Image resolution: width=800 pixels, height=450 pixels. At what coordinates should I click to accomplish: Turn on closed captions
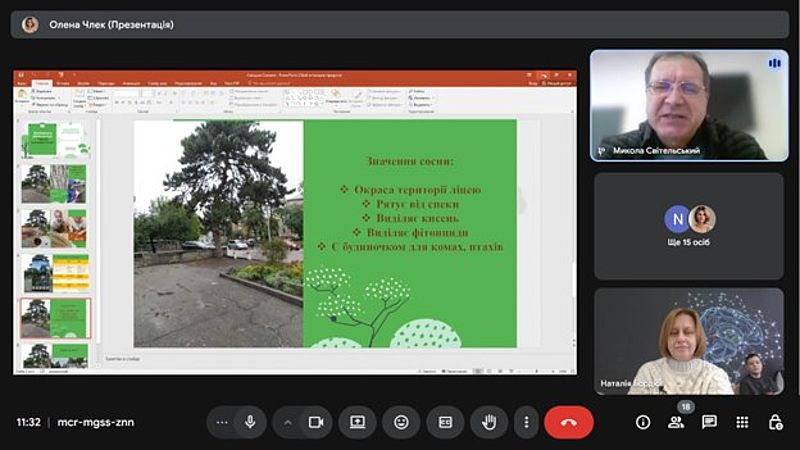click(x=445, y=422)
